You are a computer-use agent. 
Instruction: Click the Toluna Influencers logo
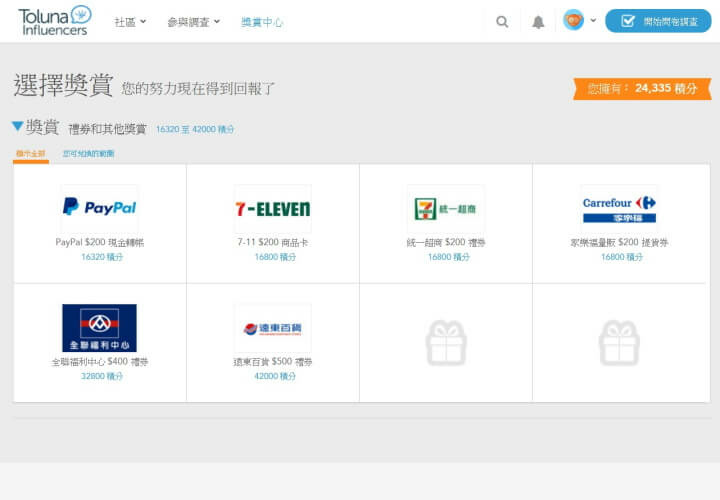pos(55,21)
